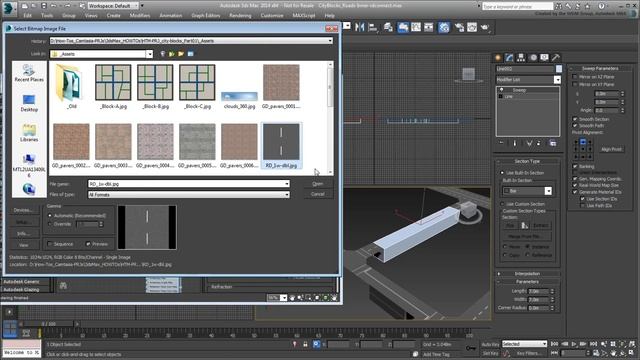The width and height of the screenshot is (640, 360).
Task: Toggle Banking checkbox
Action: [575, 167]
